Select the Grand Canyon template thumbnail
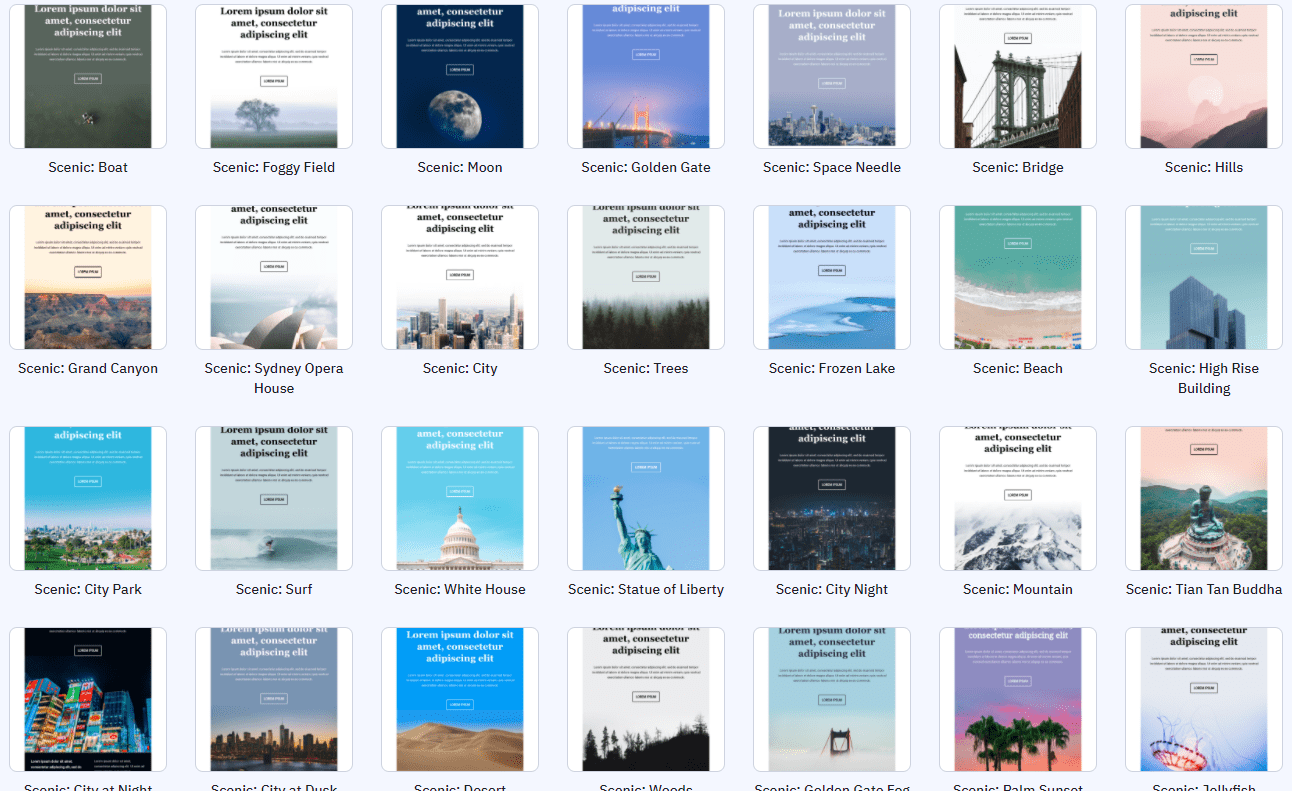The image size is (1292, 791). 88,278
